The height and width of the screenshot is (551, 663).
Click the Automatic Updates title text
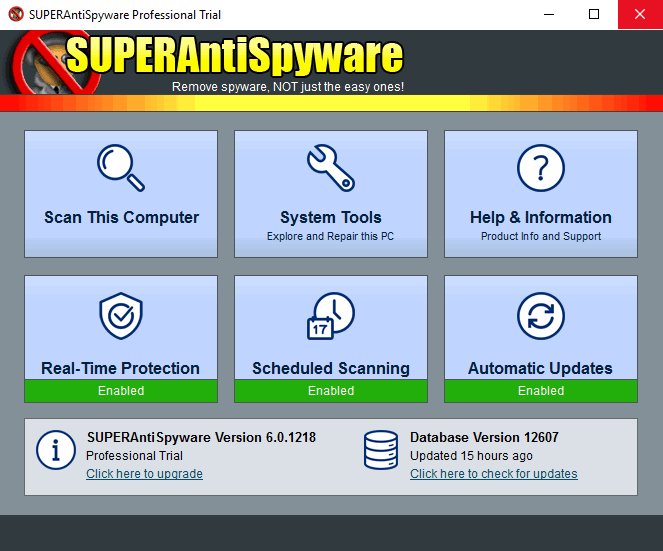tap(540, 368)
